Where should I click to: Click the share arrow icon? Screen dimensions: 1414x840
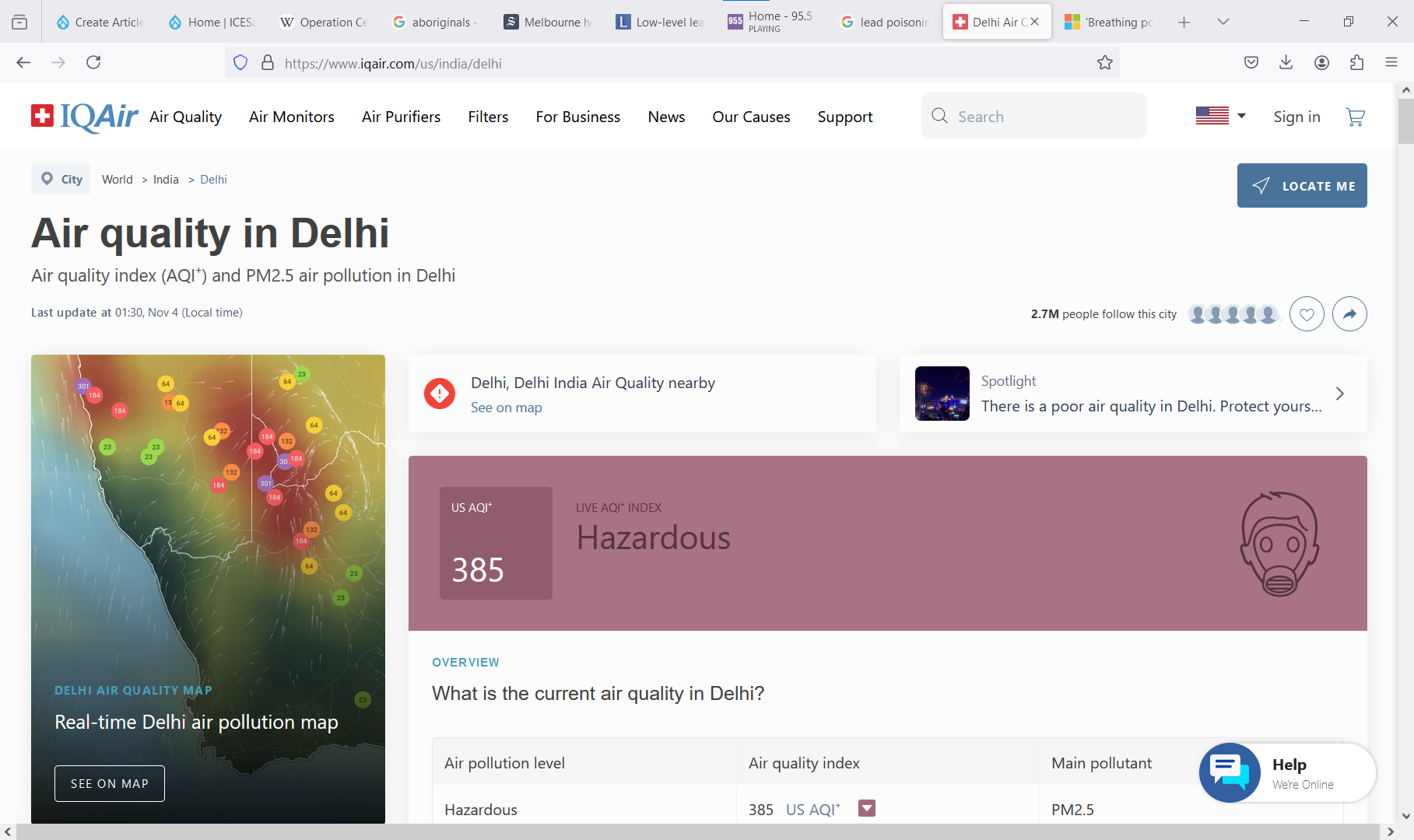coord(1349,314)
